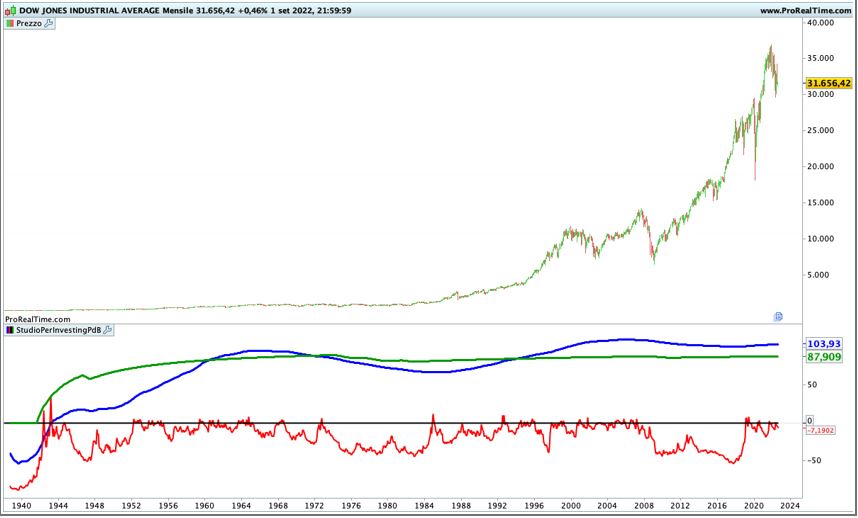Viewport: 858px width, 518px height.
Task: Click the 1988 year on time axis
Action: click(x=461, y=506)
